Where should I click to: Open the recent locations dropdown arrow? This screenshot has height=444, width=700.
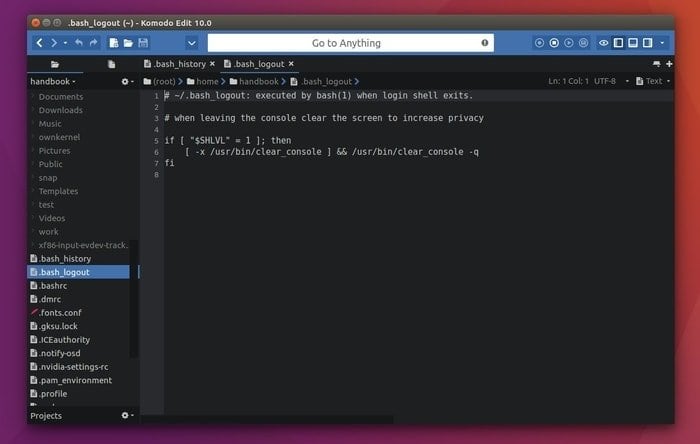point(65,43)
